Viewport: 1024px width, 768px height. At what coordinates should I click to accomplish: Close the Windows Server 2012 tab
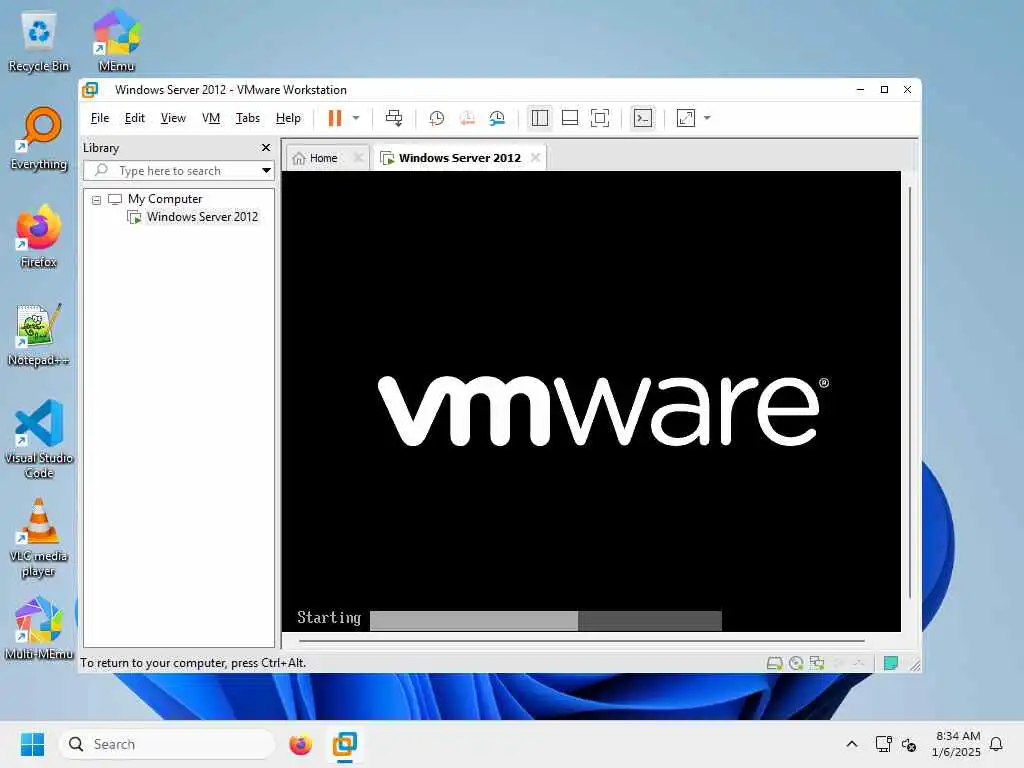tap(536, 157)
